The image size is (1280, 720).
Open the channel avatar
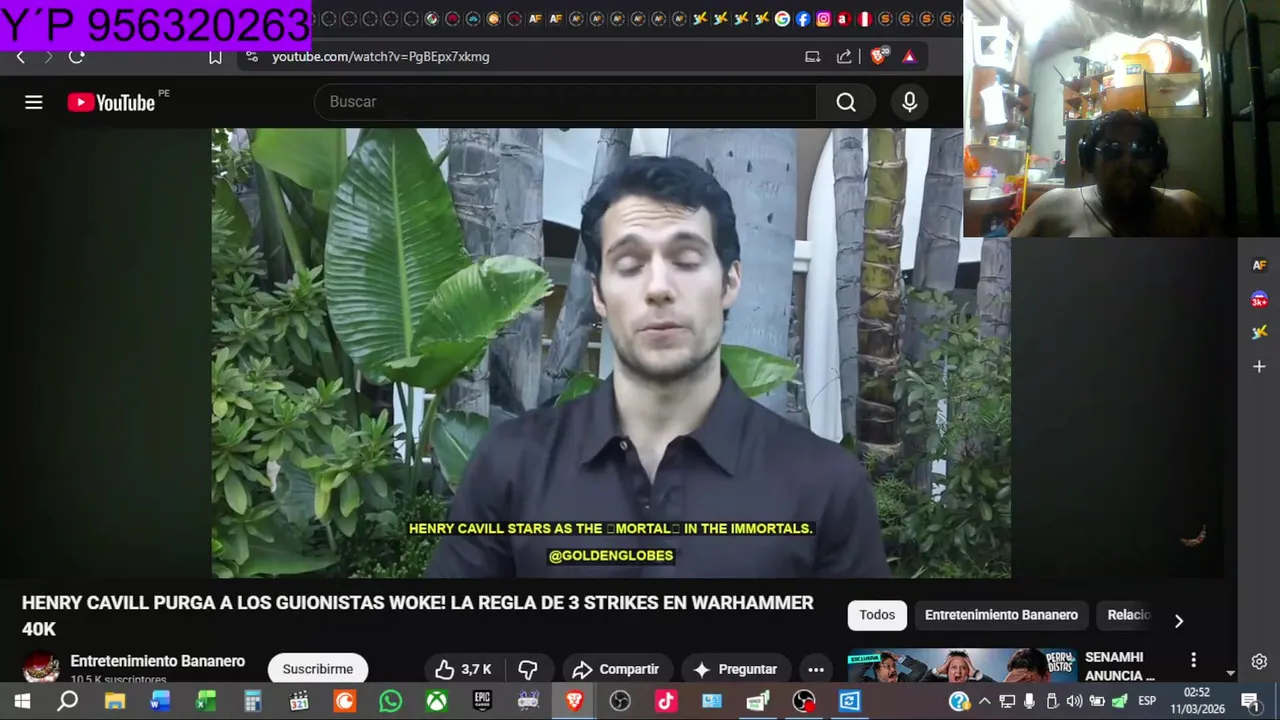coord(41,668)
